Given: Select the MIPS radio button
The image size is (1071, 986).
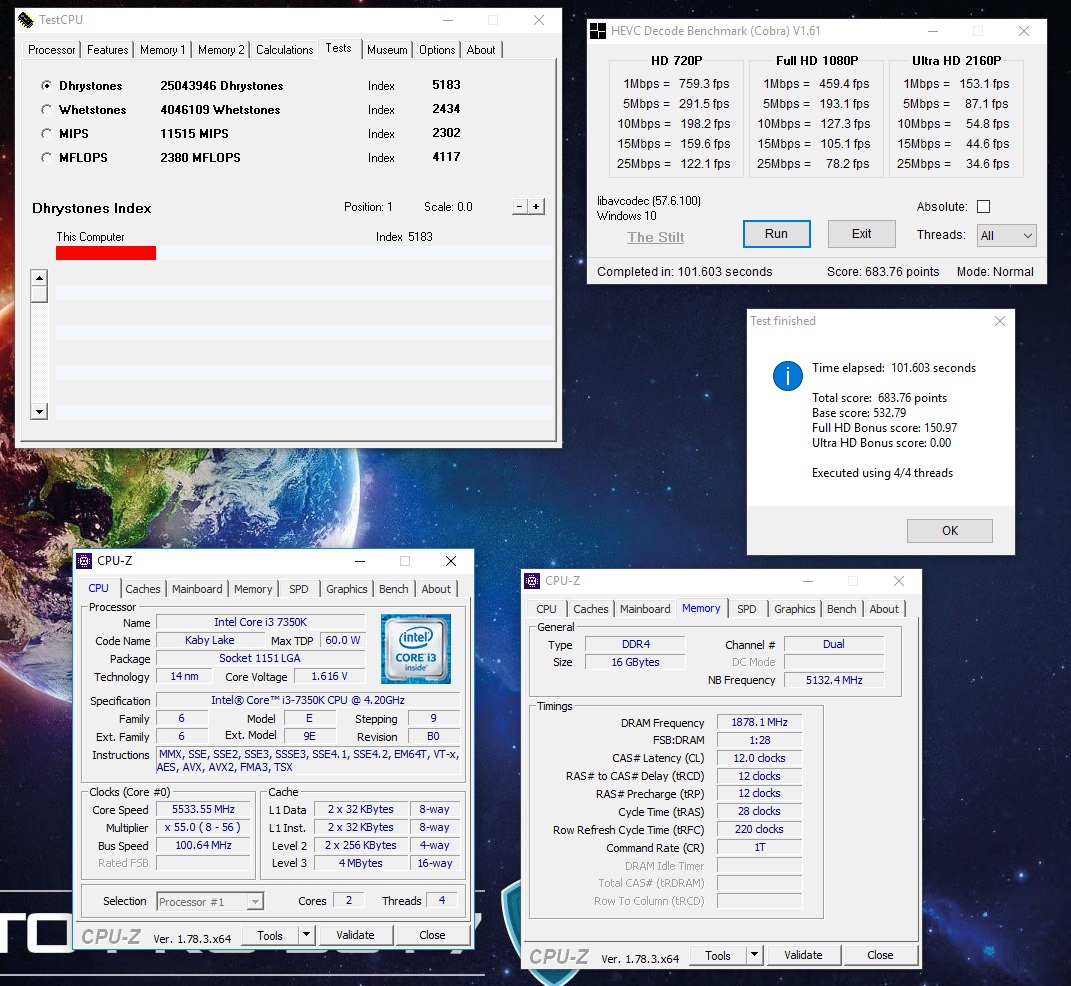Looking at the screenshot, I should click(x=46, y=133).
